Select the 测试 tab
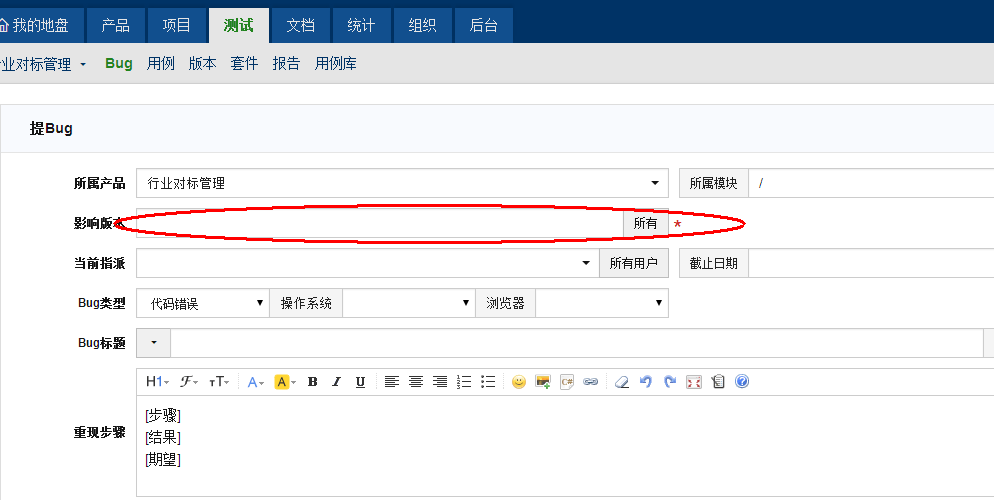This screenshot has height=500, width=994. point(238,25)
